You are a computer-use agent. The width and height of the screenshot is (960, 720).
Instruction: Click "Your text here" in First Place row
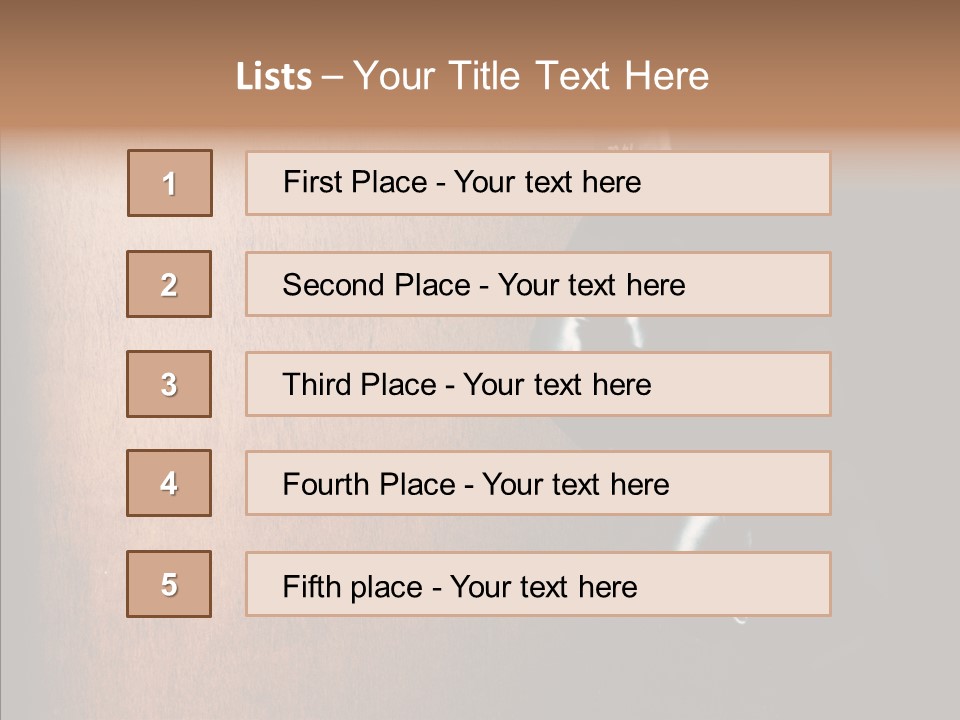(547, 182)
